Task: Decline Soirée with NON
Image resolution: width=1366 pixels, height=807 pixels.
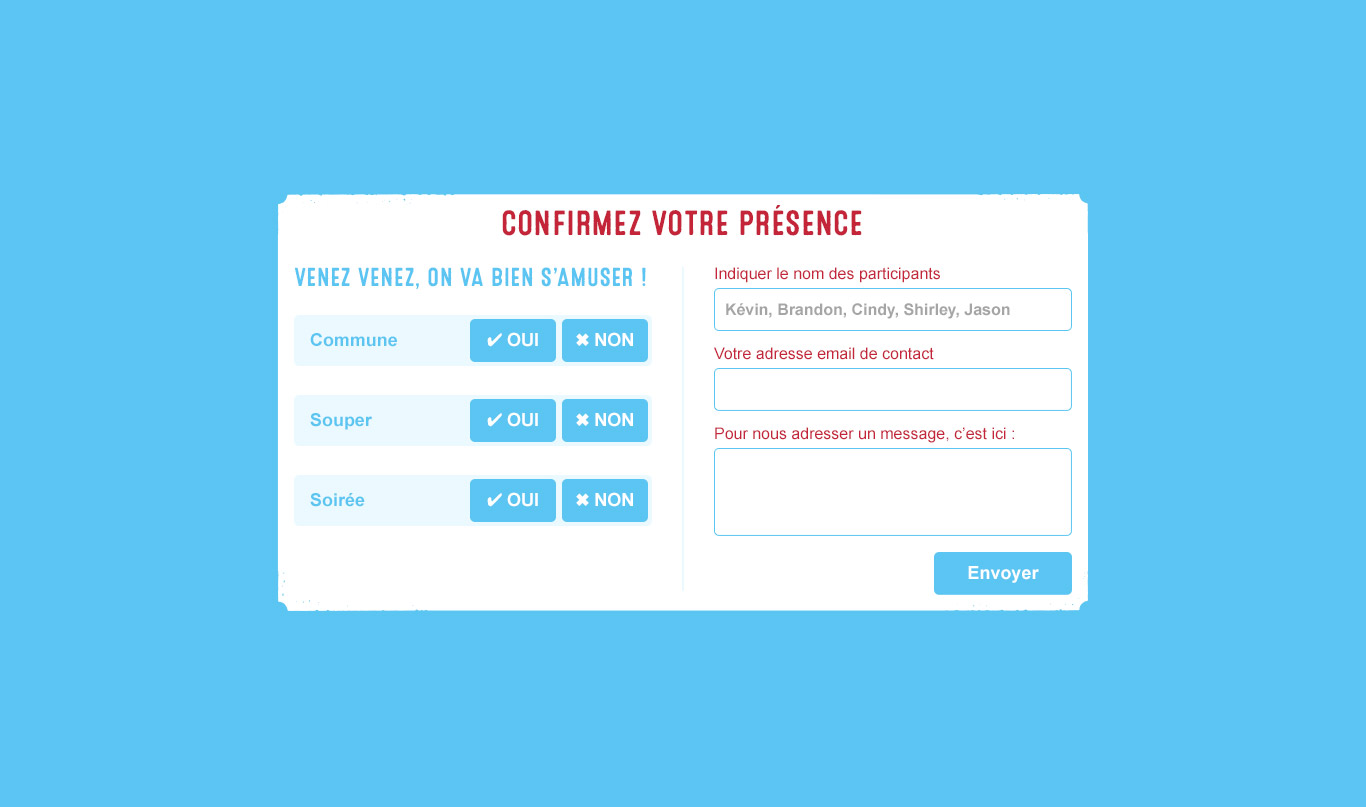Action: [605, 500]
